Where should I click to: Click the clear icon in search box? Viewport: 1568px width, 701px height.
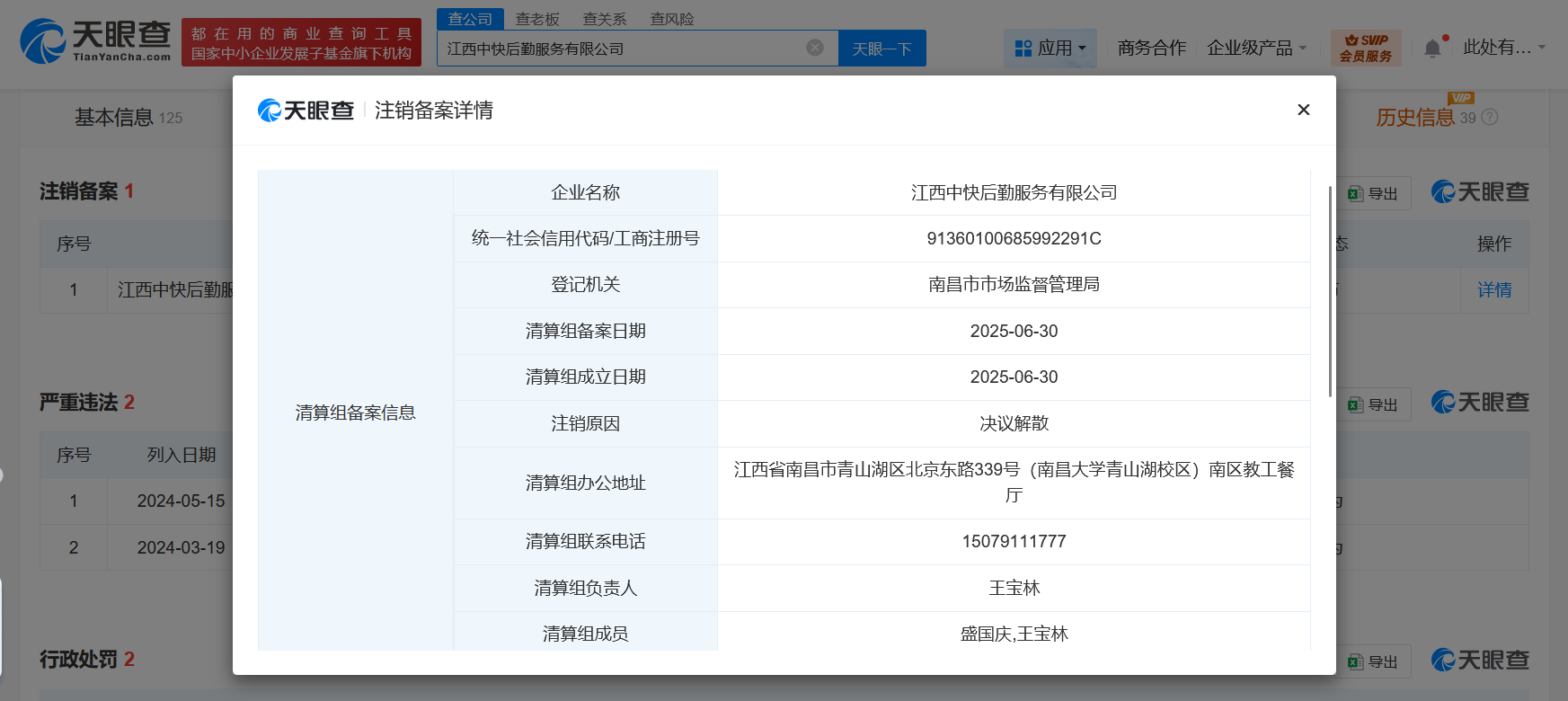pos(815,48)
